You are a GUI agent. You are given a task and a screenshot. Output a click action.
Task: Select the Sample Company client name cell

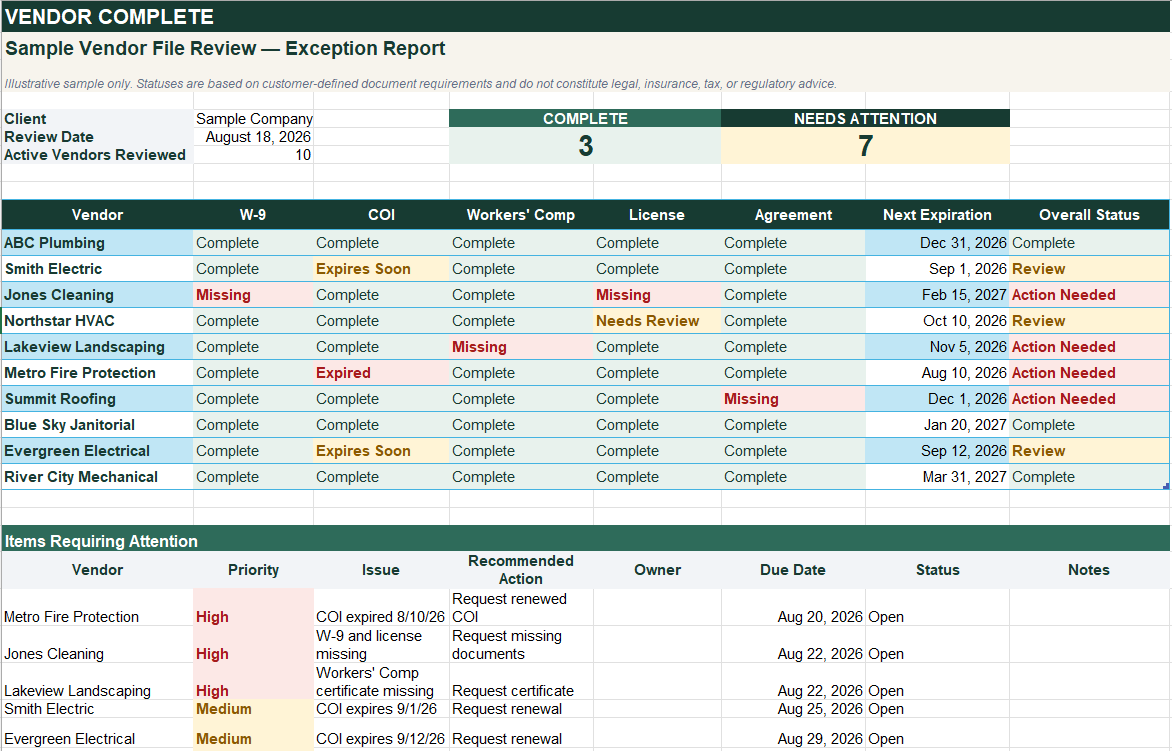(x=253, y=119)
